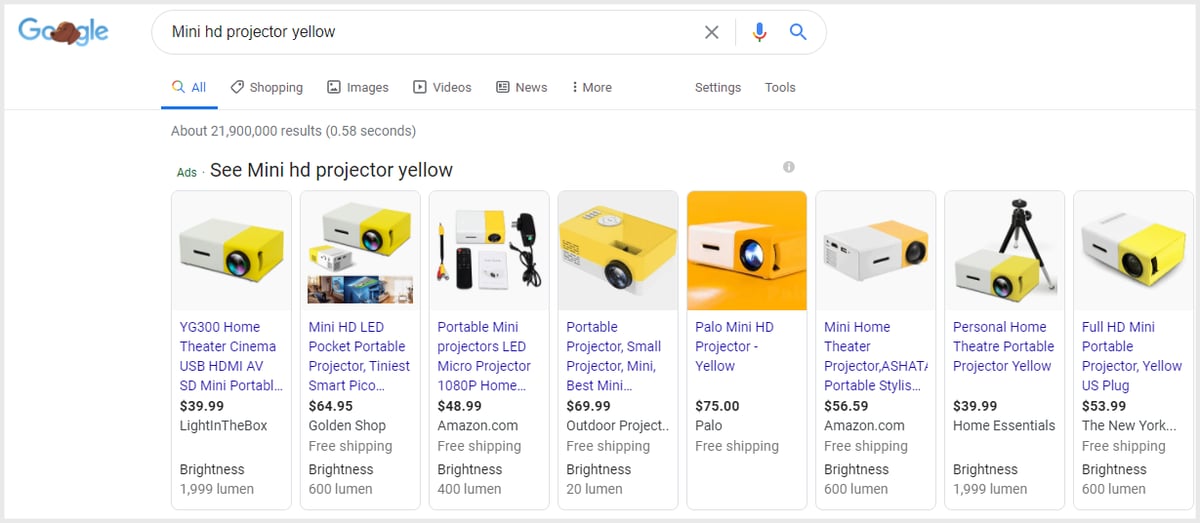Image resolution: width=1200 pixels, height=523 pixels.
Task: Click the See Mini hd projector yellow heading
Action: click(331, 170)
